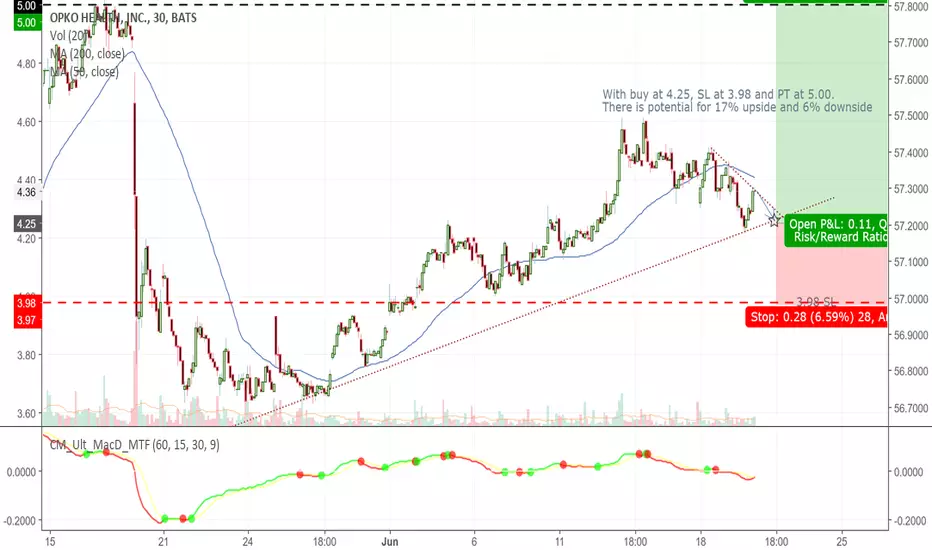
Task: Select the Stop: 0.28 (6.59%) red box
Action: (x=816, y=317)
